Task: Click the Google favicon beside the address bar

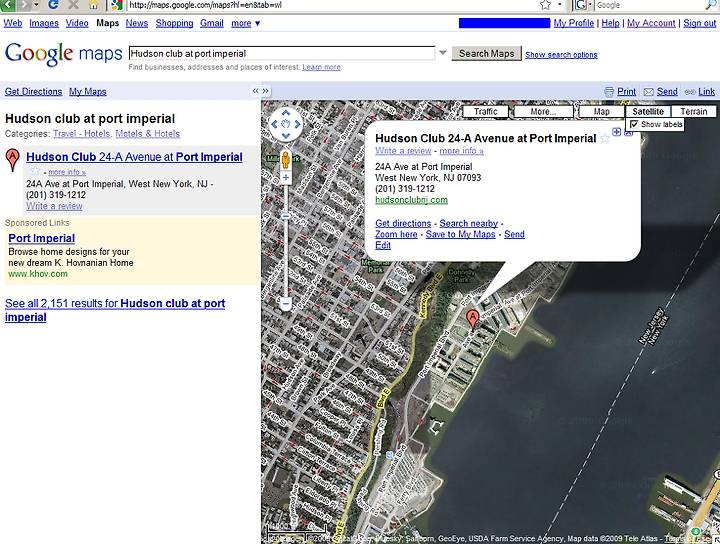Action: pyautogui.click(x=117, y=5)
